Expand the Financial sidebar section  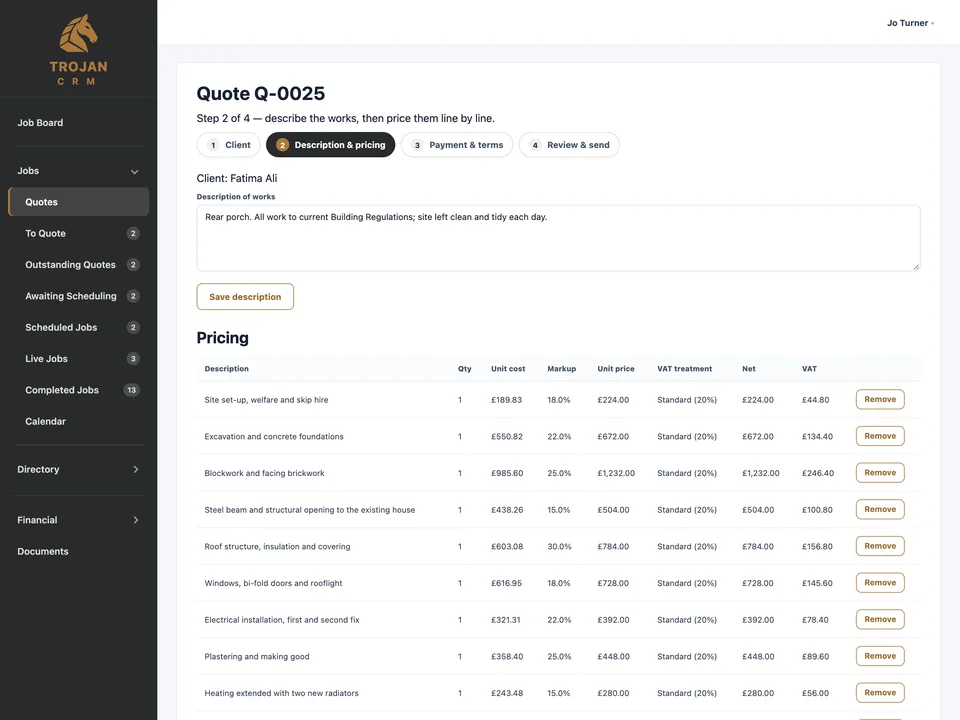[78, 520]
